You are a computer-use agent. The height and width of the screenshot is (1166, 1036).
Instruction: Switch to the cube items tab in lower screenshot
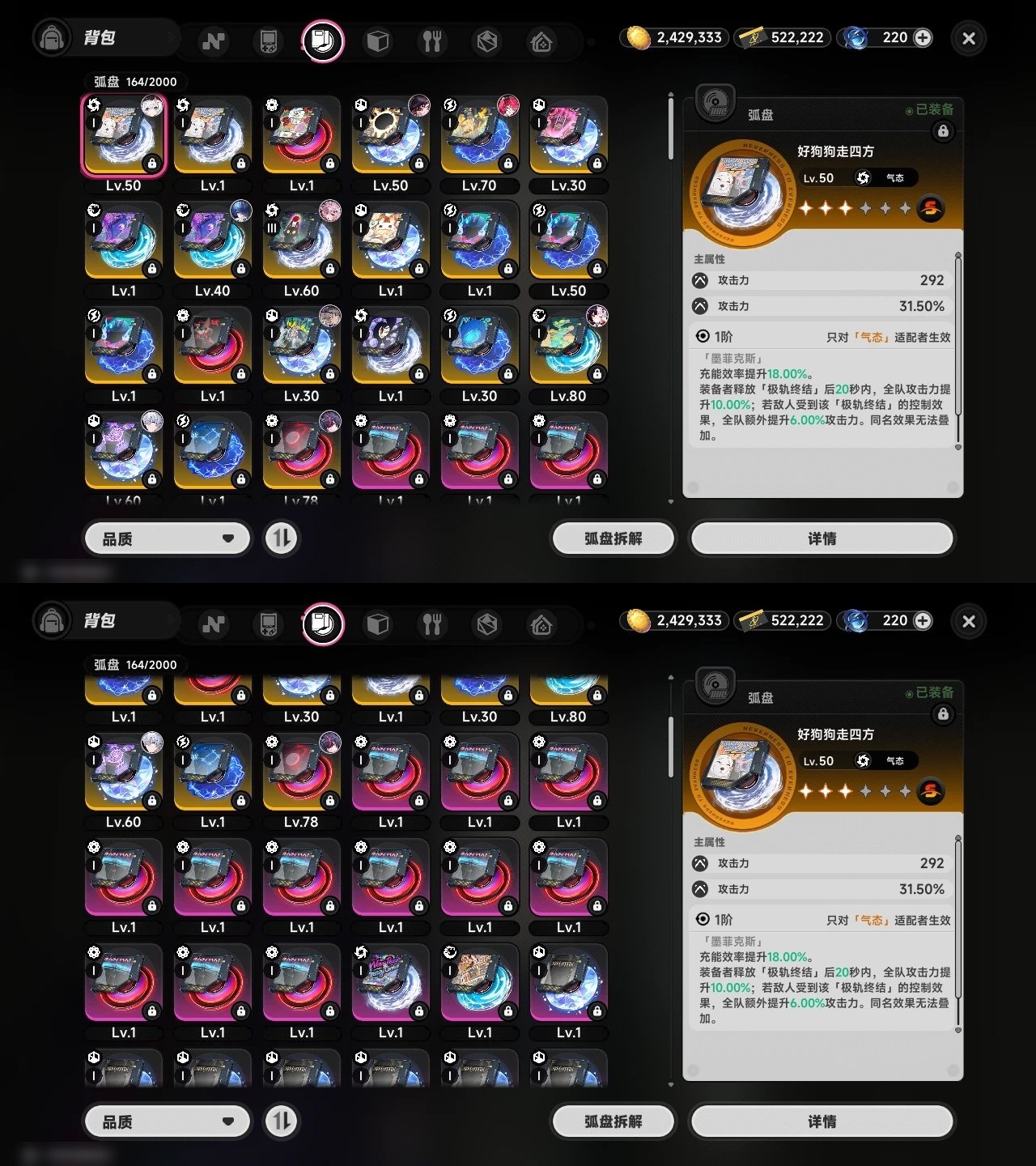(378, 623)
